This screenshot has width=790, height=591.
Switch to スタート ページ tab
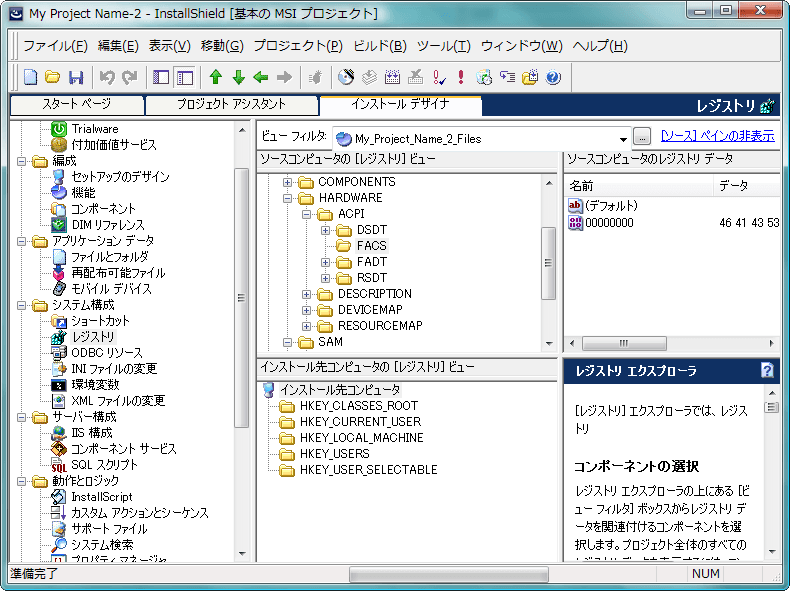coord(77,104)
